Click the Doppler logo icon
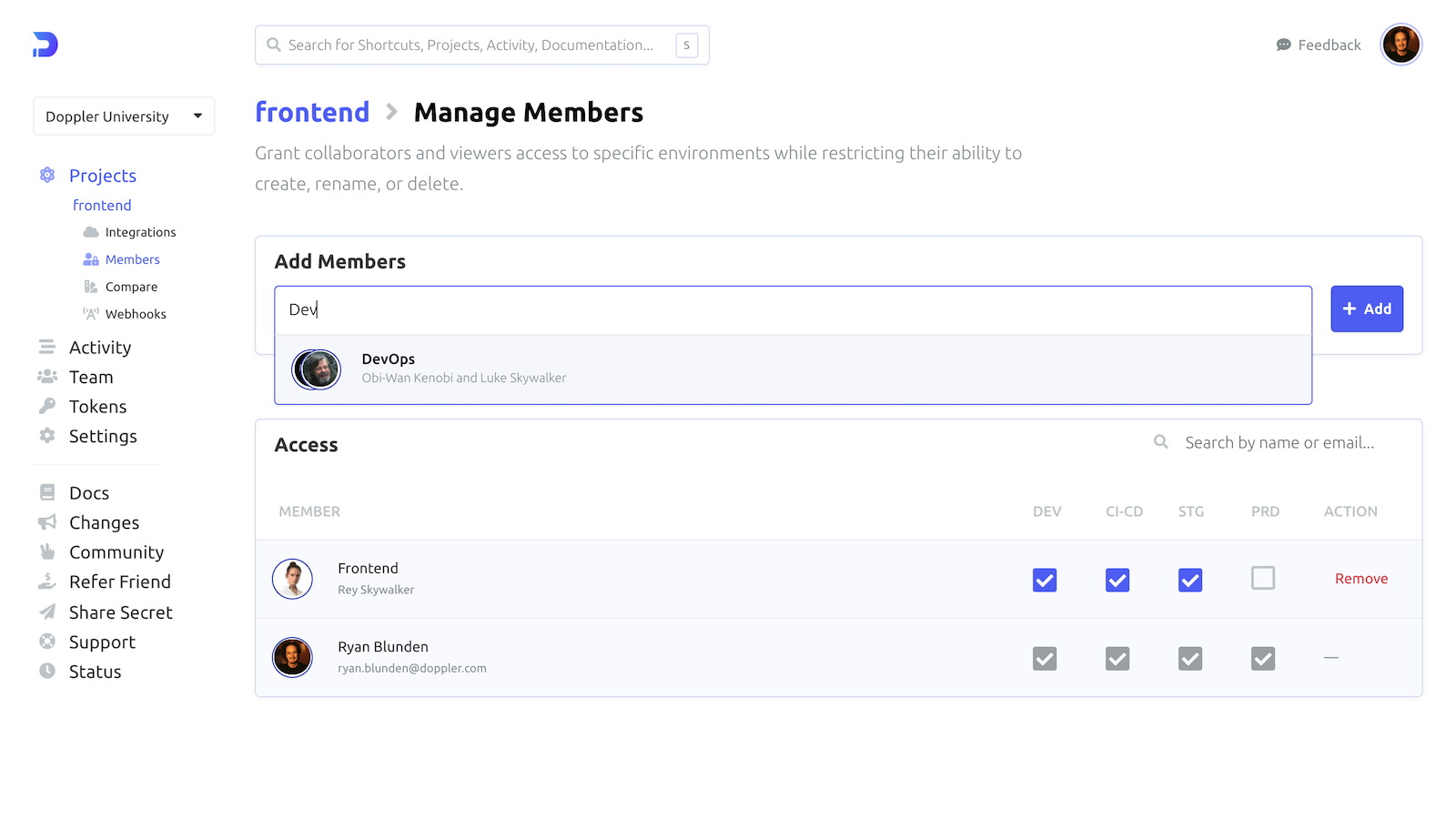Viewport: 1456px width, 819px height. point(45,45)
